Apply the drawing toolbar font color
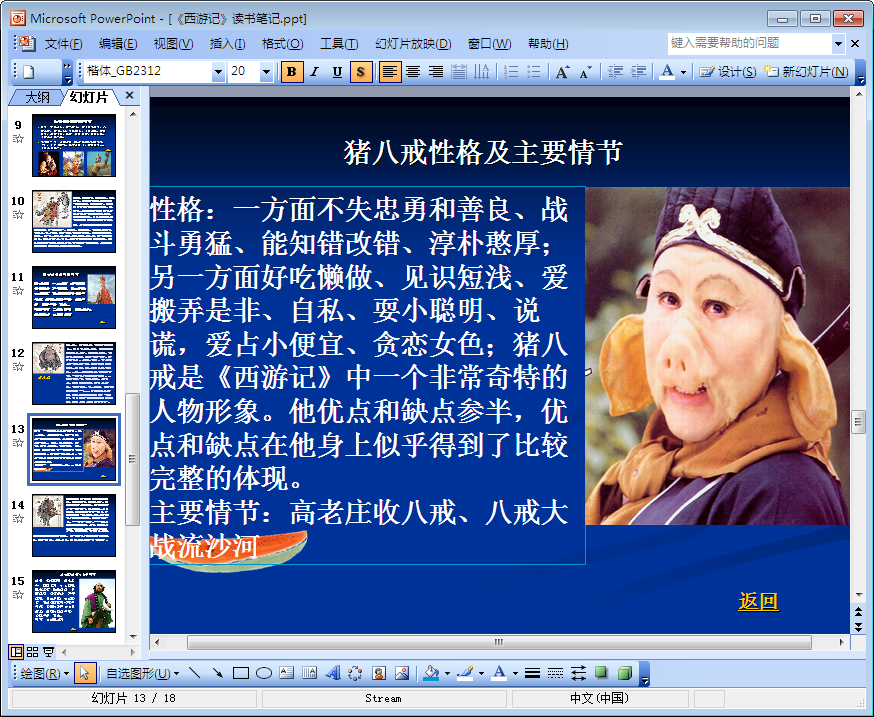Image resolution: width=874 pixels, height=717 pixels. pyautogui.click(x=499, y=673)
